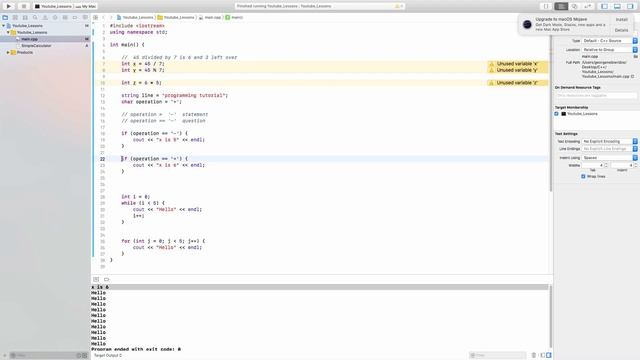Select Youtube_Lessons scheme in toolbar
Viewport: 640px width, 360px height.
pyautogui.click(x=53, y=7)
